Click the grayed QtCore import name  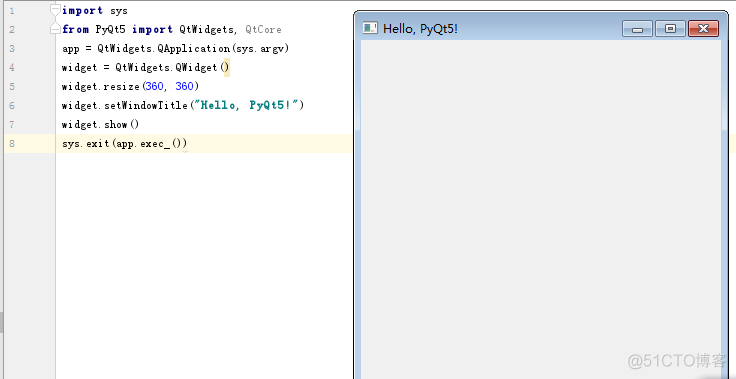click(x=263, y=30)
